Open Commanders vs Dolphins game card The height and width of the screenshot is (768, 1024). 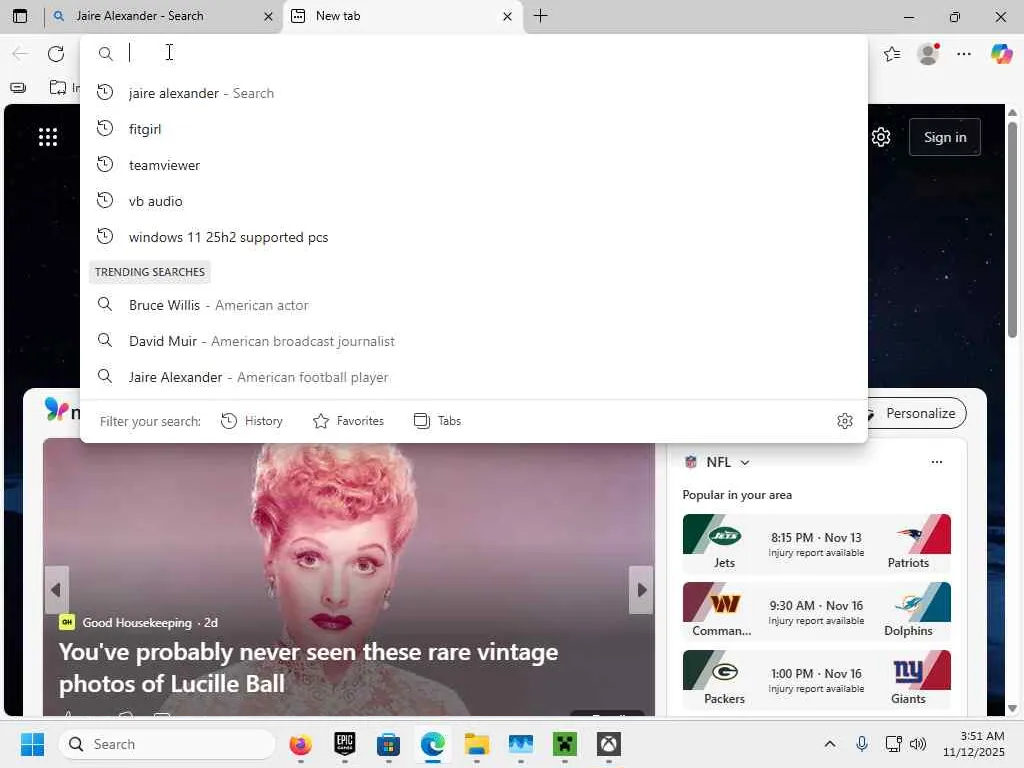coord(816,611)
